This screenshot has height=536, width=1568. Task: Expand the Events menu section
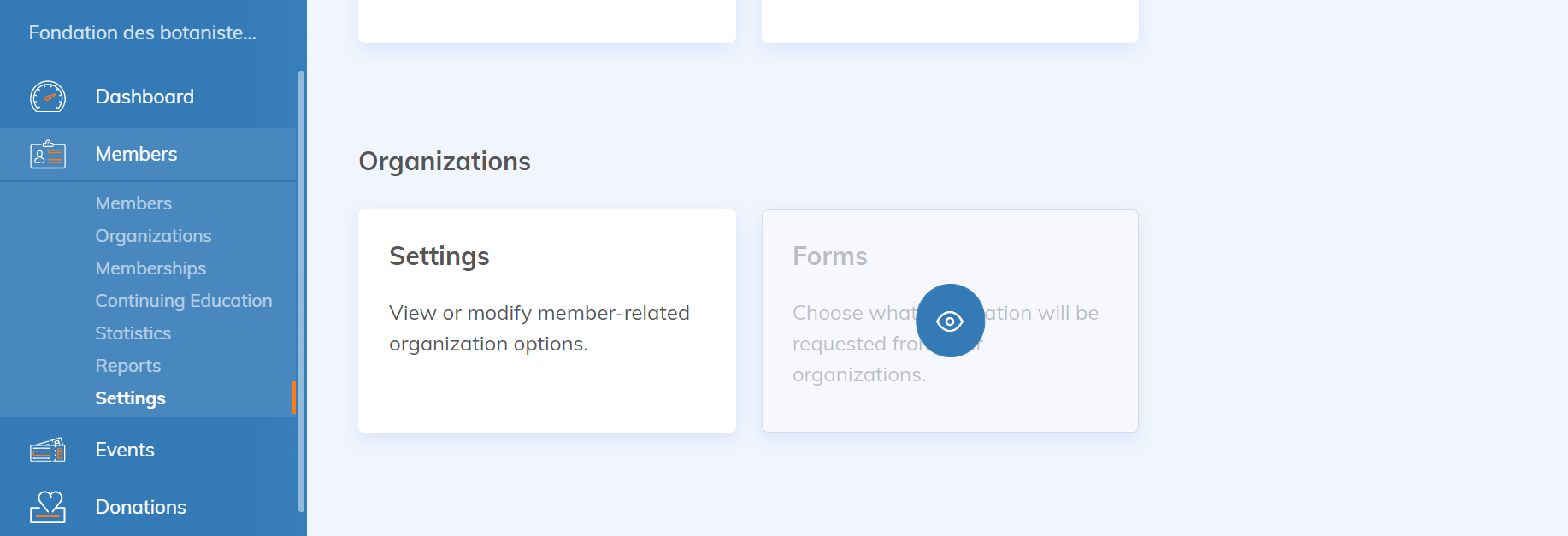[x=125, y=451]
